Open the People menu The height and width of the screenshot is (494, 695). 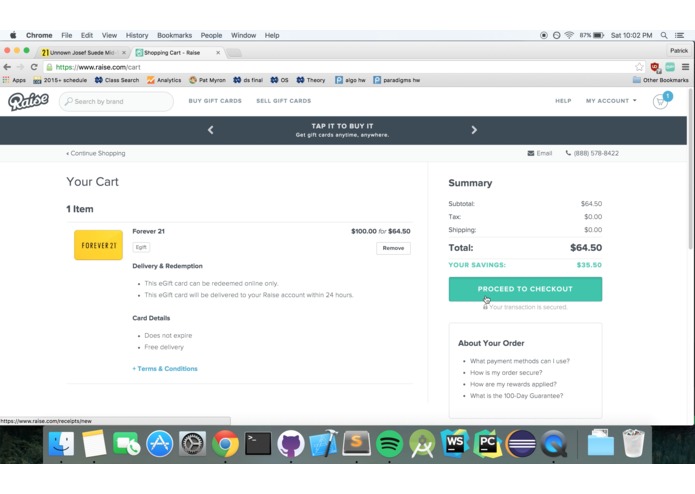[x=211, y=35]
